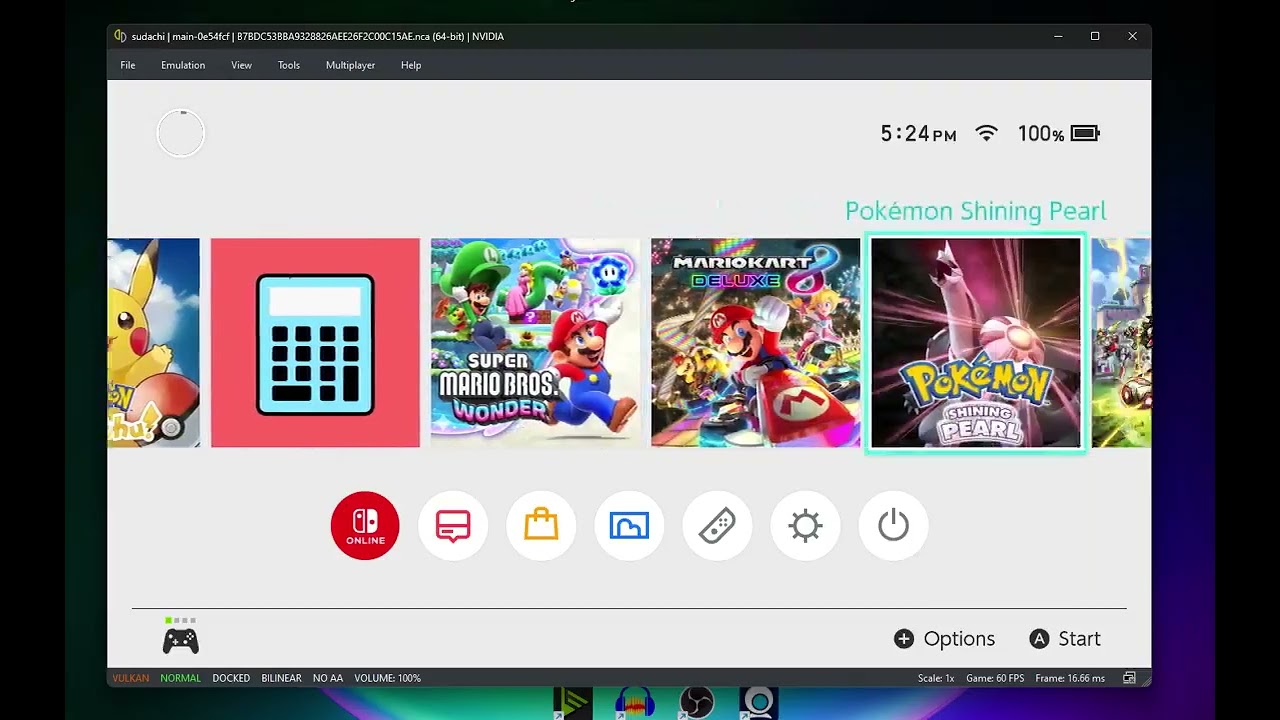The image size is (1280, 720).
Task: Toggle the VULKAN renderer status button
Action: coord(131,678)
